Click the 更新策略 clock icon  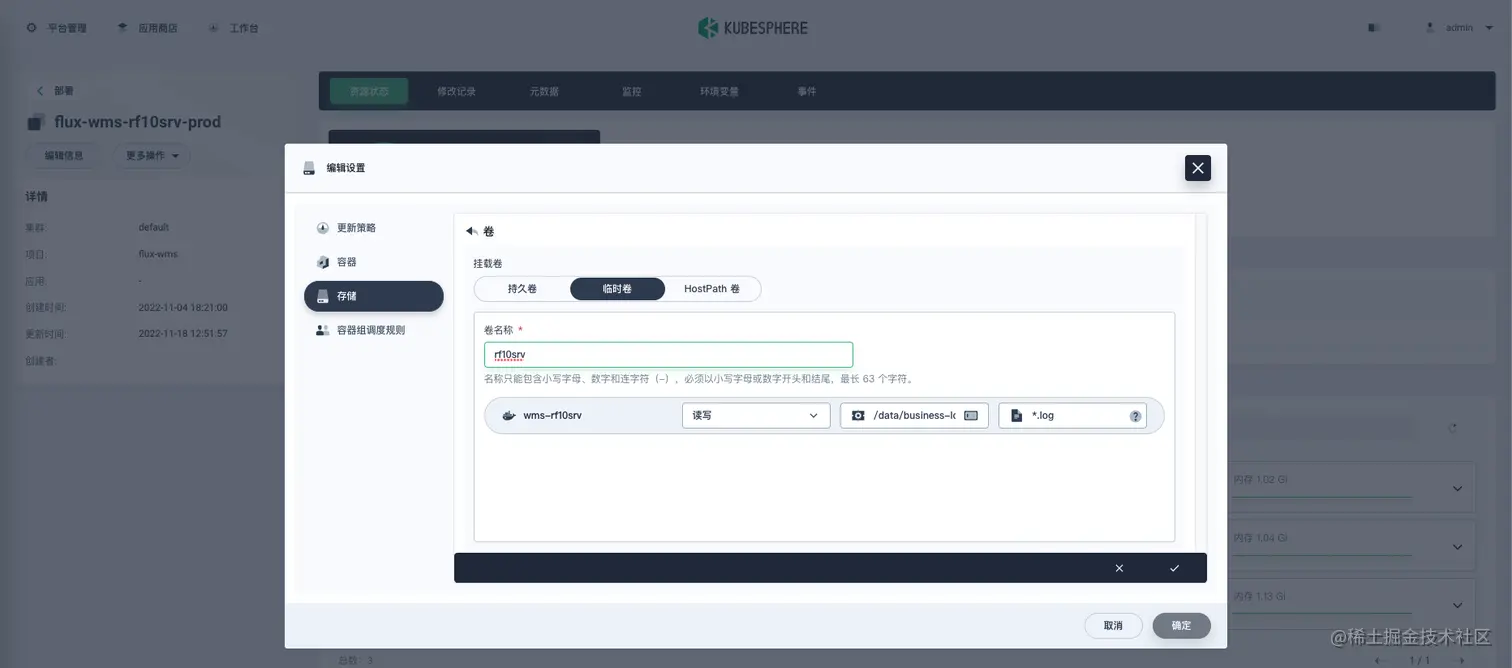point(323,228)
